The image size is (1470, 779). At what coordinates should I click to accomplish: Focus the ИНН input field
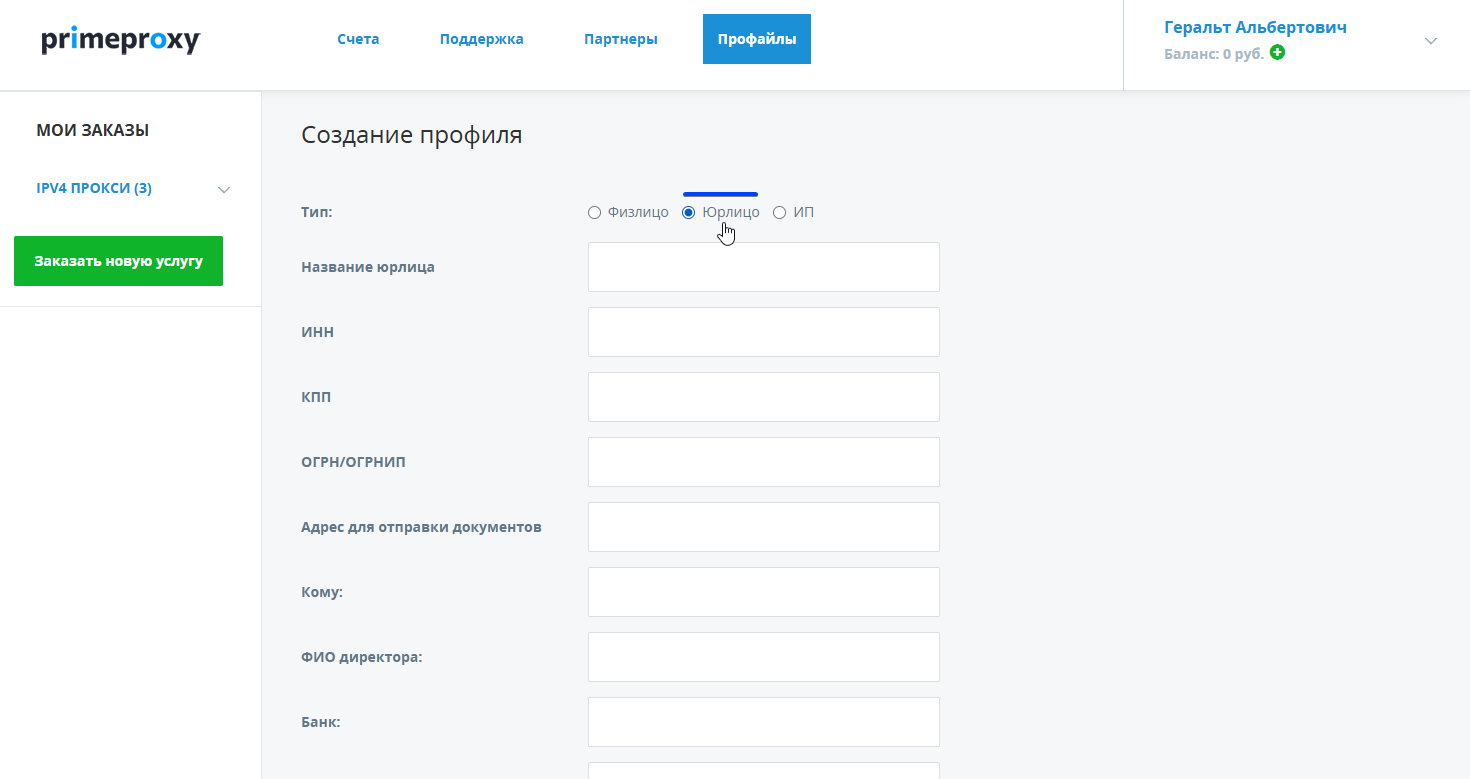click(x=764, y=332)
